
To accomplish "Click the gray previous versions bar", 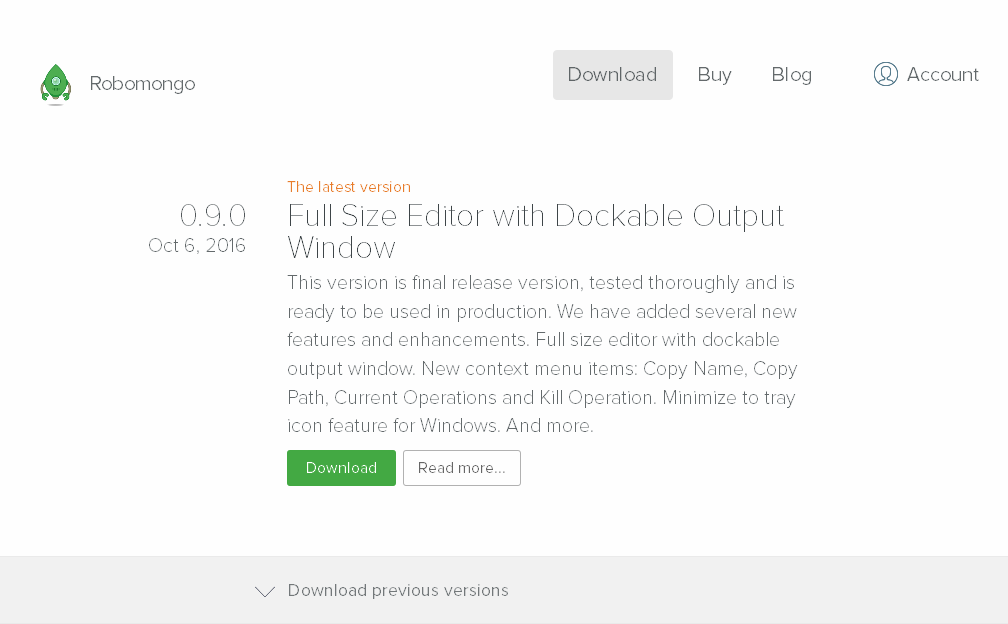I will click(x=504, y=590).
